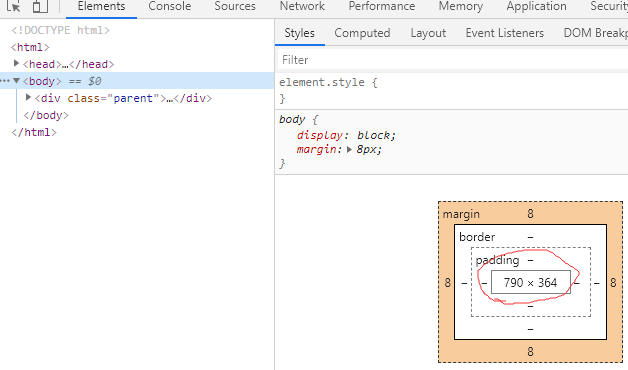Screen dimensions: 628x370
Task: Open the Event Listeners pane tab
Action: pos(505,33)
